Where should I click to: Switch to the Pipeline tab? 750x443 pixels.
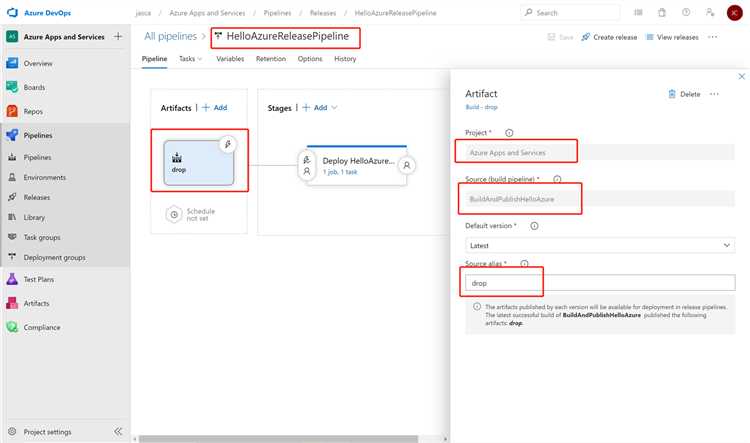[x=154, y=59]
